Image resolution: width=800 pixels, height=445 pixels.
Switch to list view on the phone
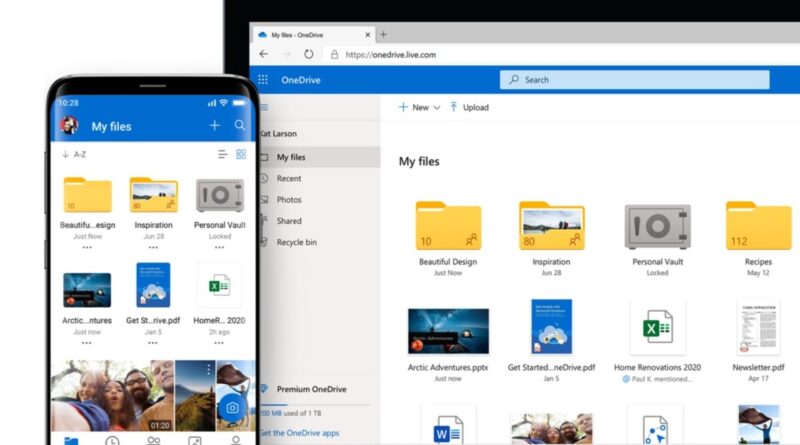point(222,154)
